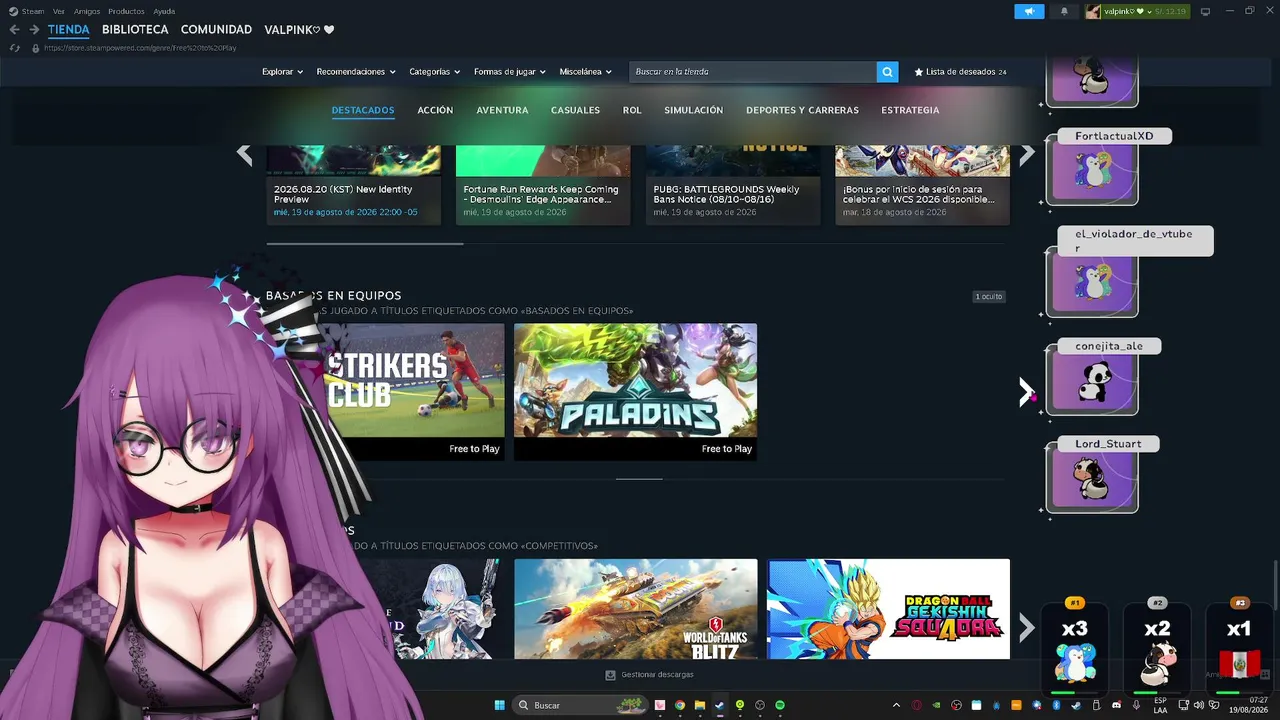Viewport: 1280px width, 720px height.
Task: Click the microphone icon in the system tray
Action: pos(1136,705)
